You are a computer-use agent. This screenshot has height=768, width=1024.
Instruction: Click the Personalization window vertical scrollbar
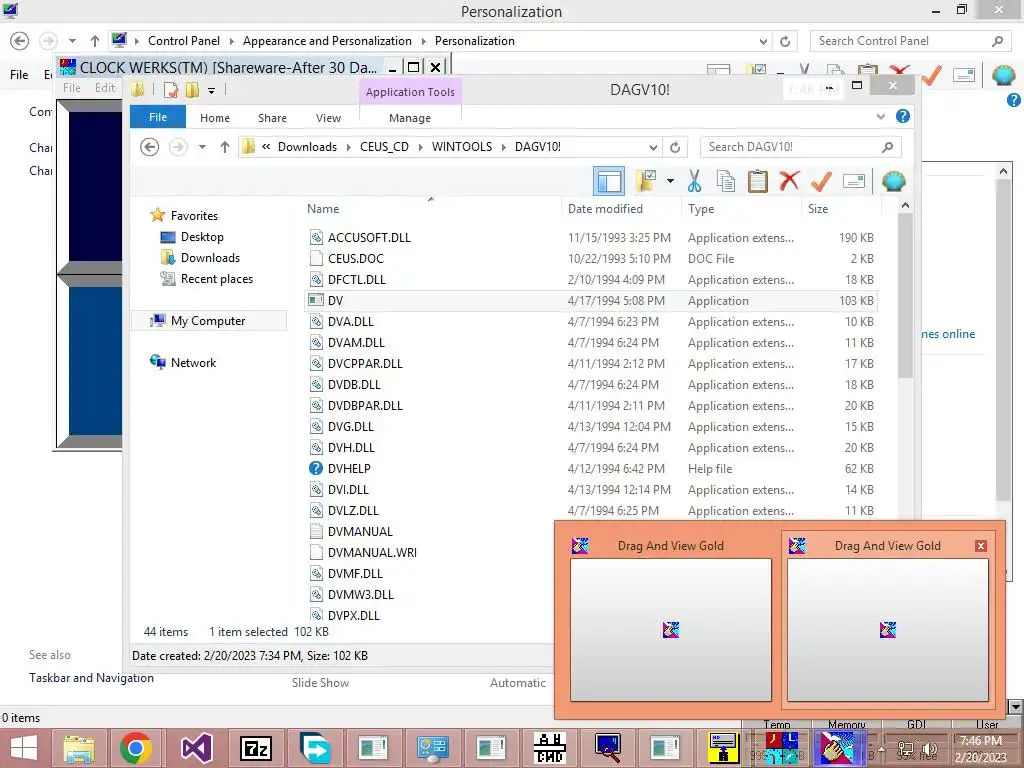tap(1003, 340)
